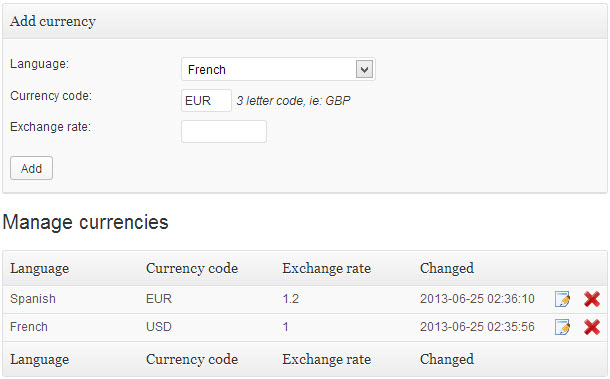This screenshot has height=379, width=610.
Task: Click Changed column header at top
Action: coord(447,268)
